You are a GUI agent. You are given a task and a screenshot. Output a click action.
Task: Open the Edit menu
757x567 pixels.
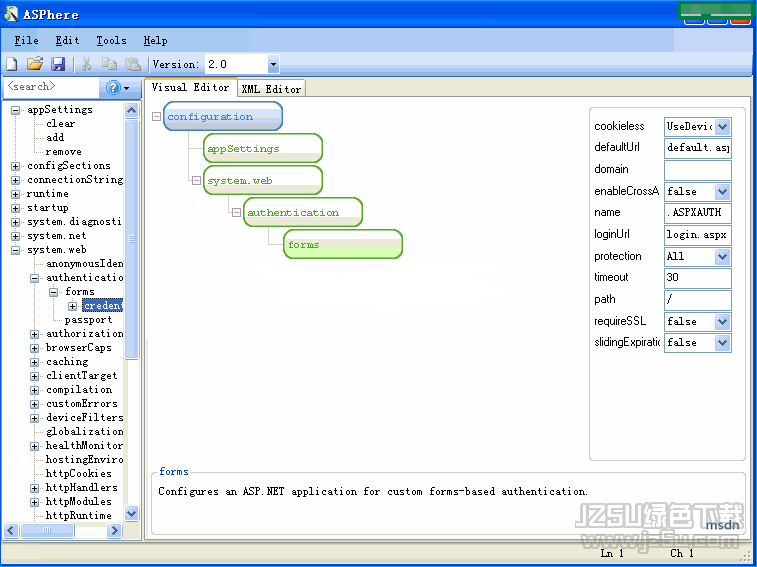tap(67, 41)
